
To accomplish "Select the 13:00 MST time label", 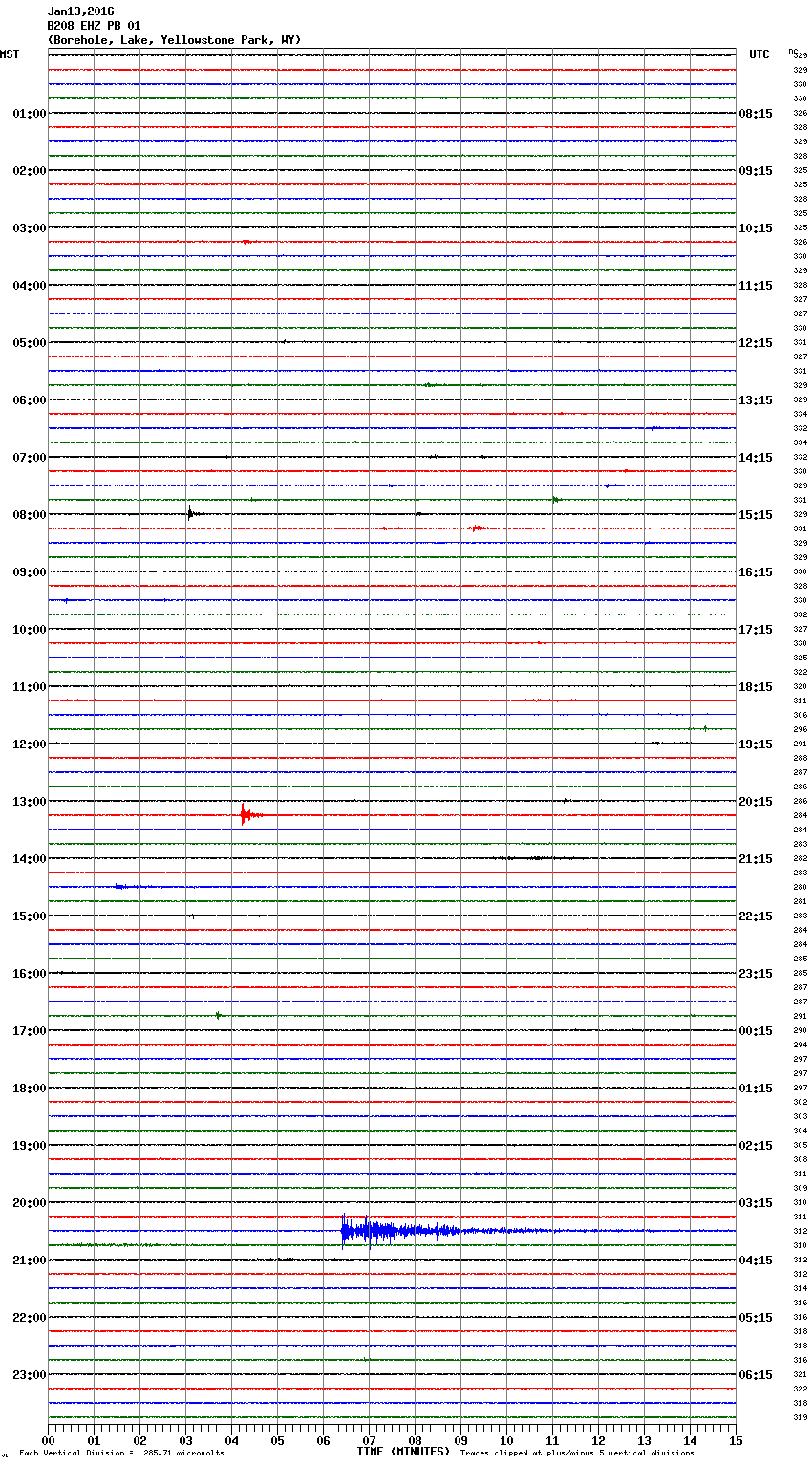I will (30, 802).
